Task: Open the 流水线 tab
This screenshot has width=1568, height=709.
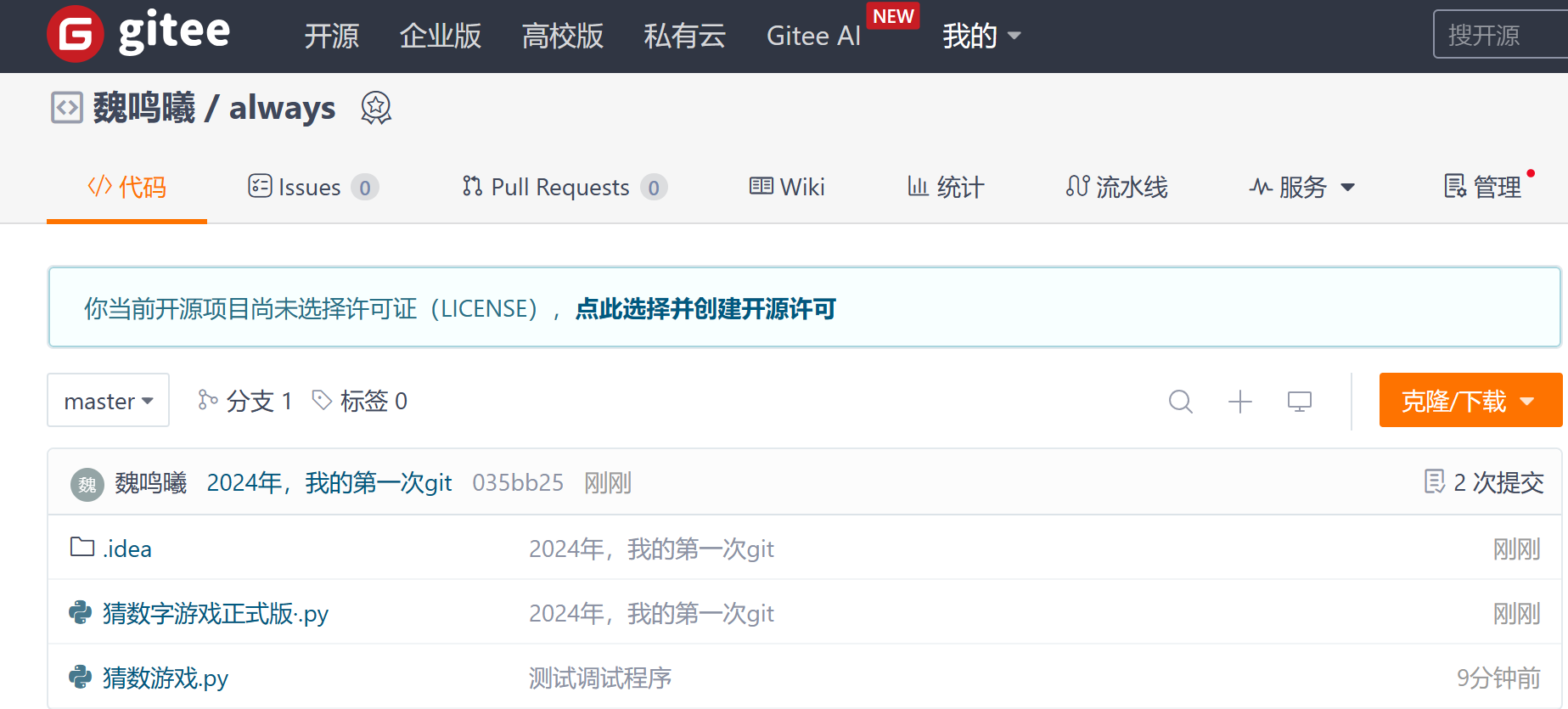Action: [x=1117, y=187]
